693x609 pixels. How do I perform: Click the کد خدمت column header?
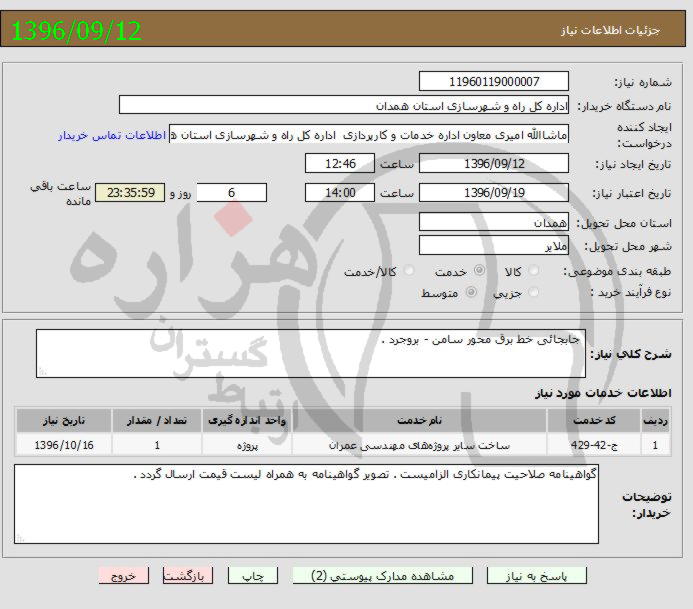pyautogui.click(x=594, y=420)
